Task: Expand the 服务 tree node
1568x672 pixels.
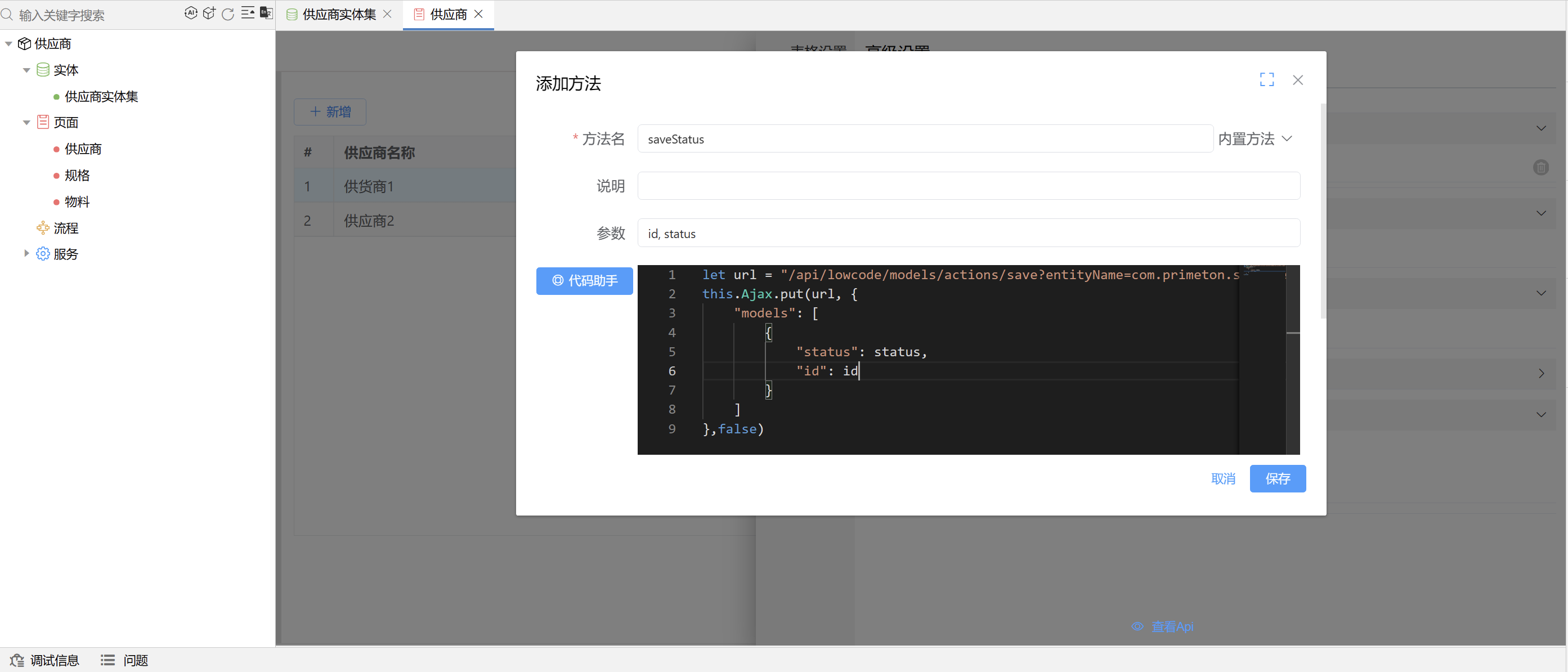Action: tap(26, 253)
